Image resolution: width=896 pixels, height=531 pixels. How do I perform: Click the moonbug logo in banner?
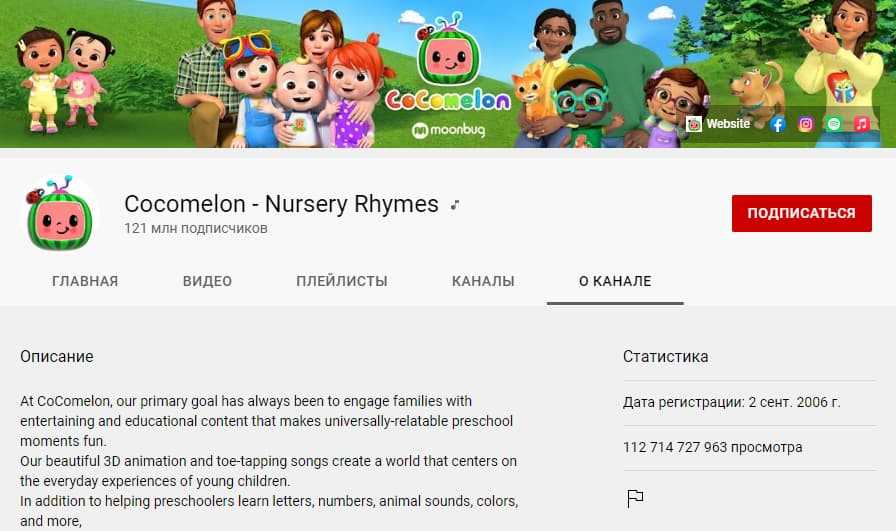[x=449, y=130]
